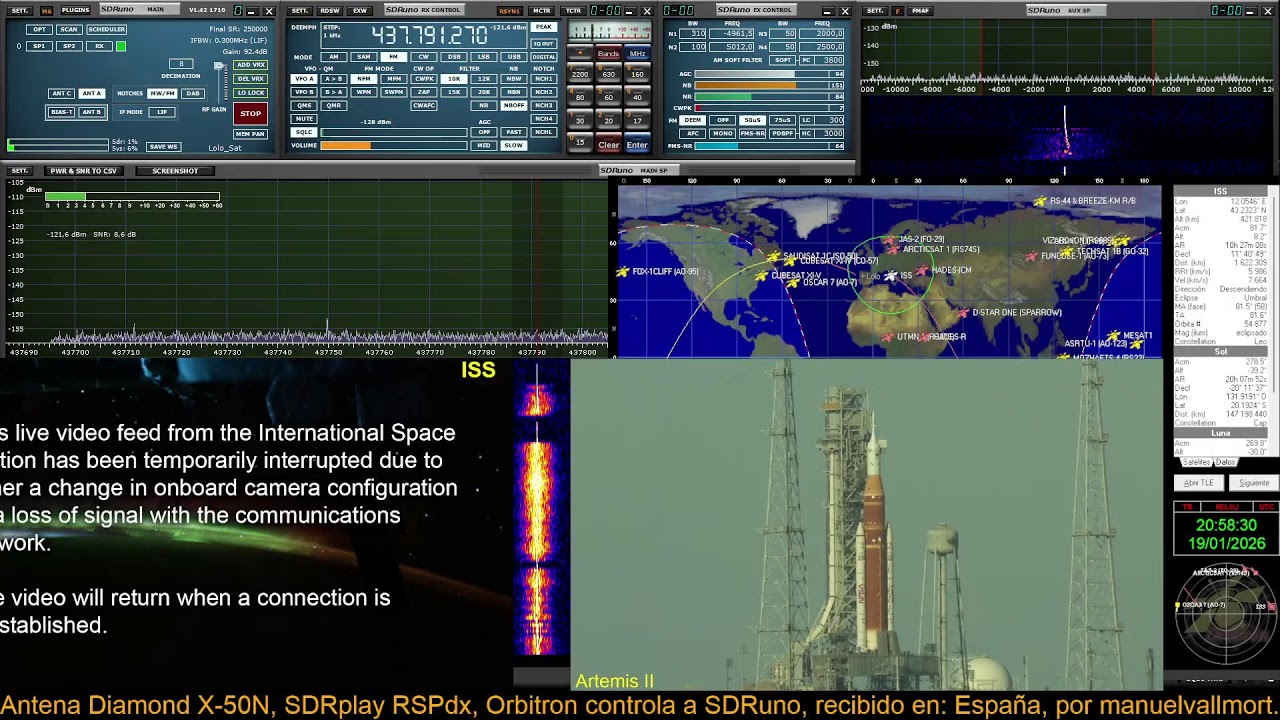
Task: Toggle LO LOCK
Action: (x=250, y=93)
